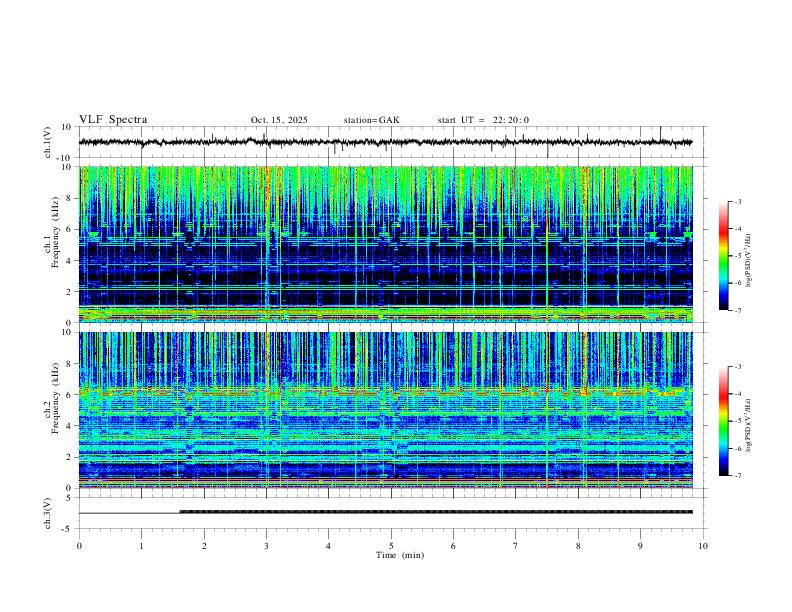The width and height of the screenshot is (792, 612).
Task: Click the time axis tick label '8'
Action: click(x=578, y=546)
